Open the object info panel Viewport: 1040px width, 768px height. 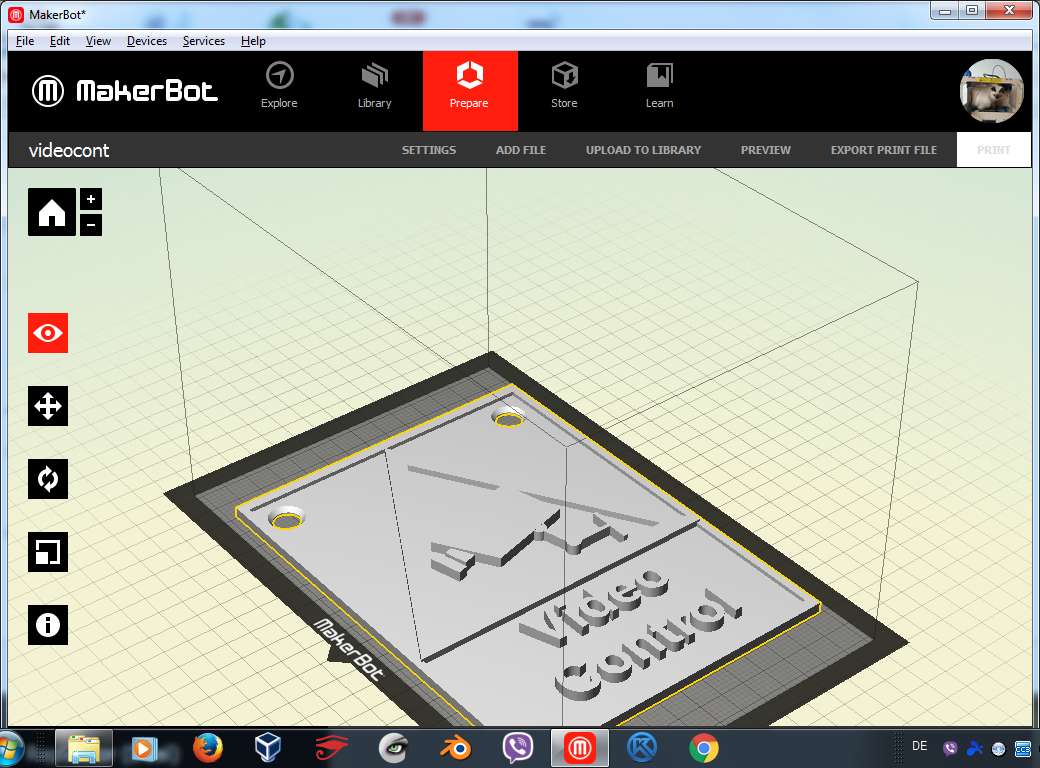48,625
